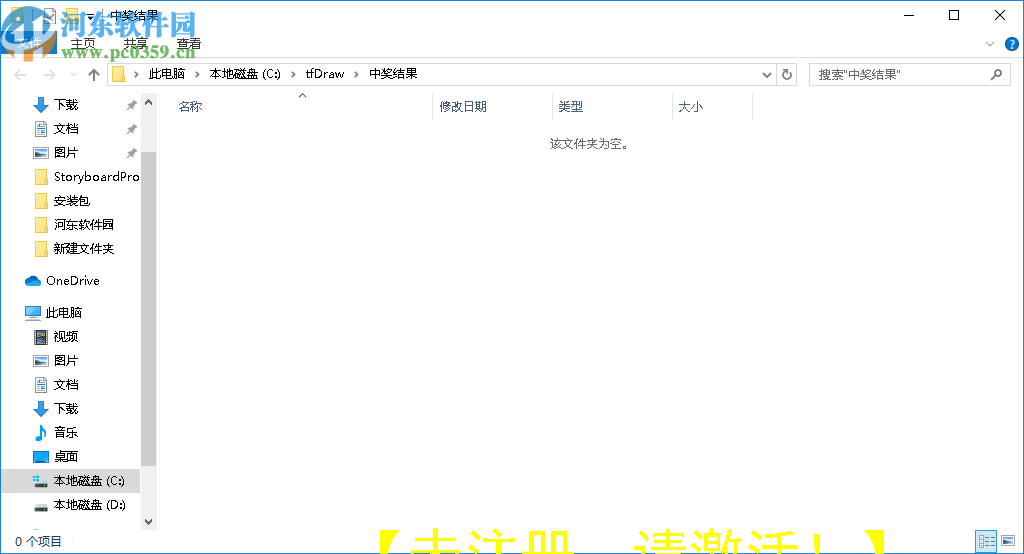Open the 共享 ribbon tab
Image resolution: width=1024 pixels, height=554 pixels.
(x=136, y=44)
